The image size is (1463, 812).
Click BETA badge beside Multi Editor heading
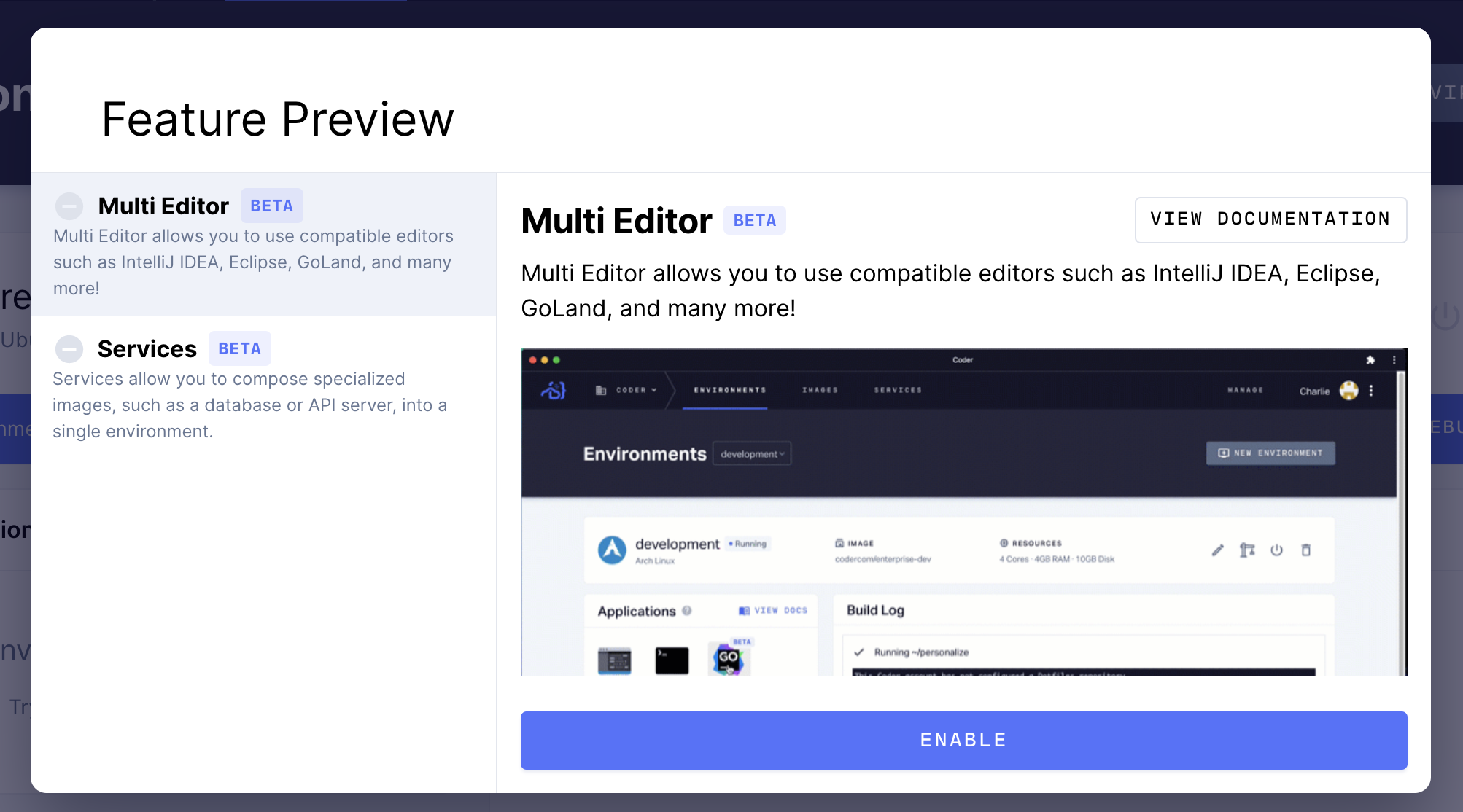pos(755,220)
